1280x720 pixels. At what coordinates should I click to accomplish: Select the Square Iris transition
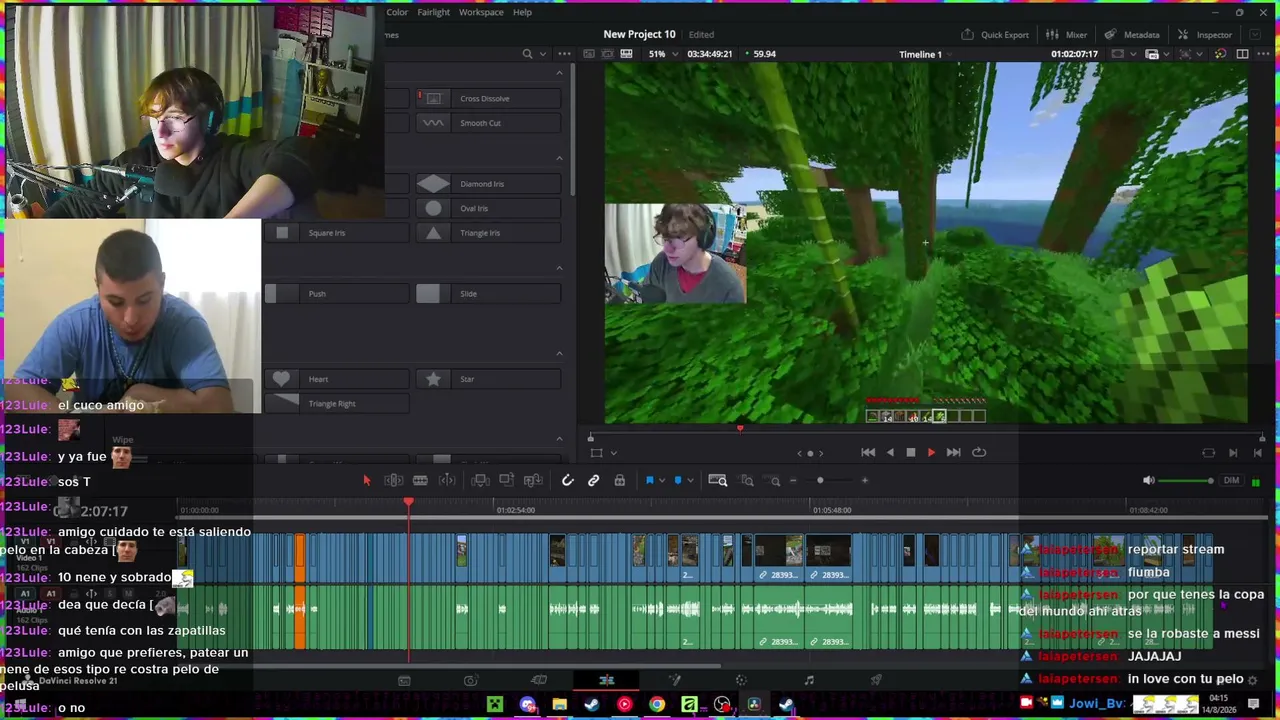click(x=337, y=233)
